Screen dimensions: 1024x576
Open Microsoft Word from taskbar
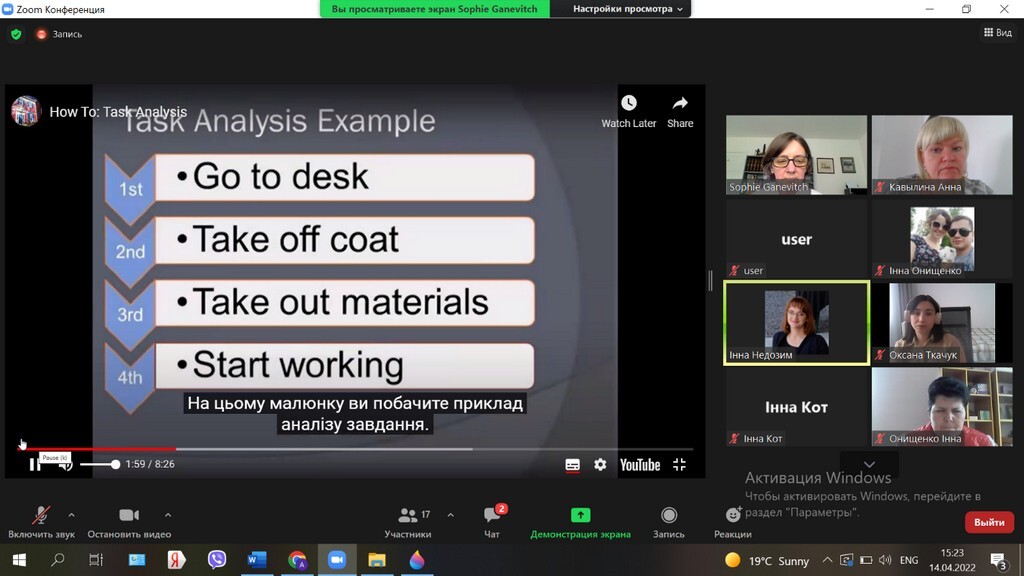(x=257, y=560)
